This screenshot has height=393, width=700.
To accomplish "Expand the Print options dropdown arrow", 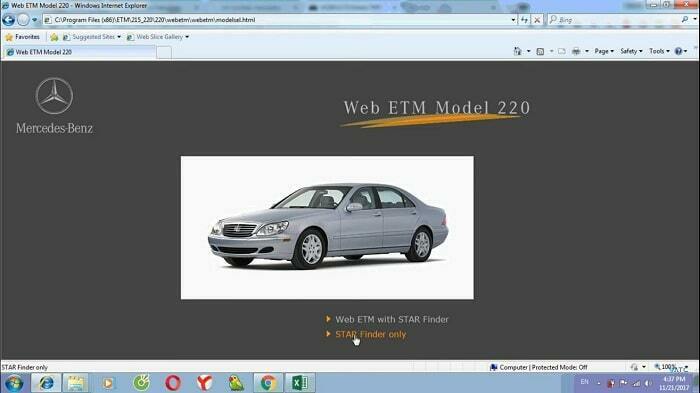I will click(587, 51).
